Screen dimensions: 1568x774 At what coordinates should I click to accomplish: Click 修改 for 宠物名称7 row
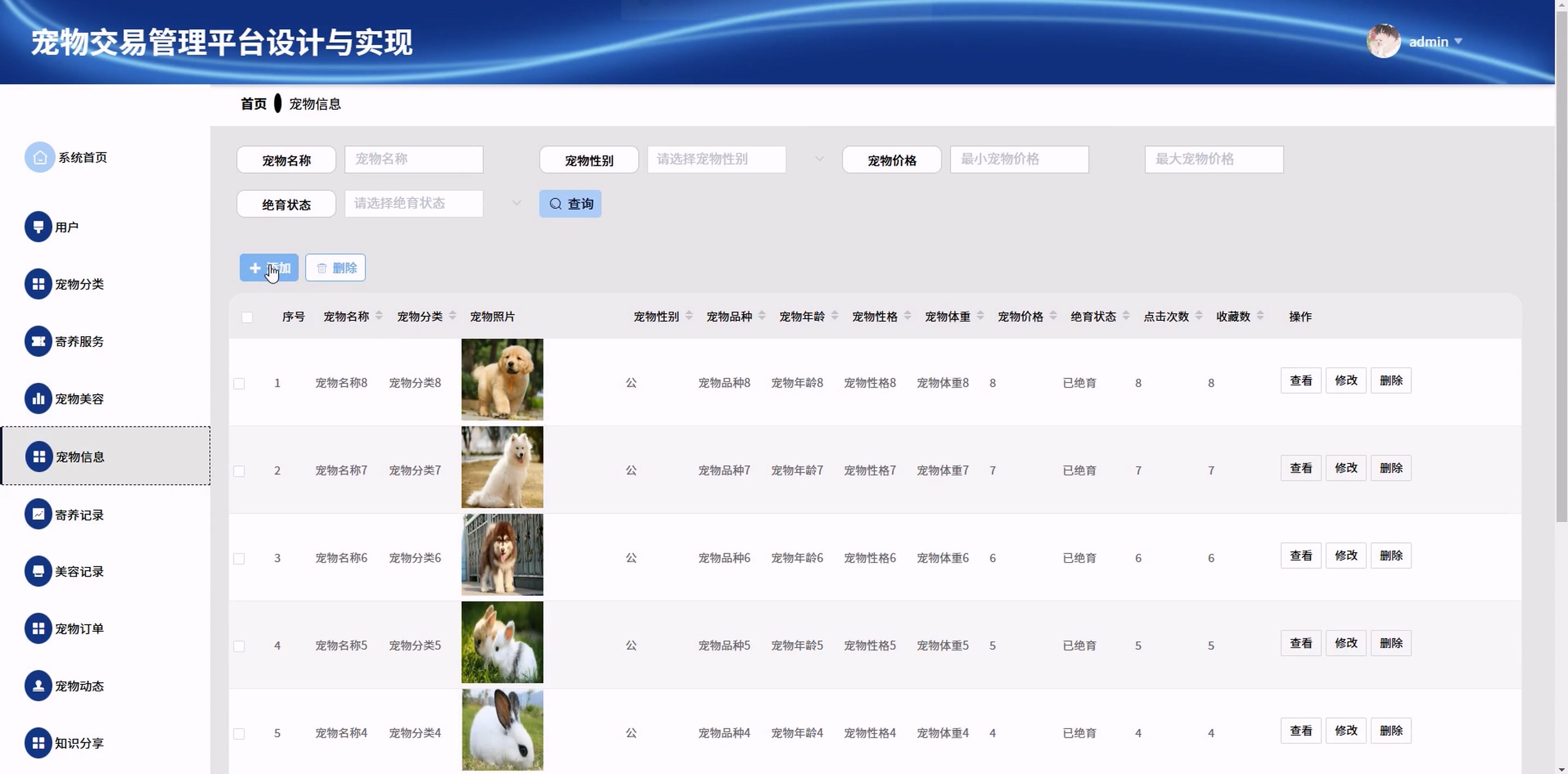[x=1346, y=468]
